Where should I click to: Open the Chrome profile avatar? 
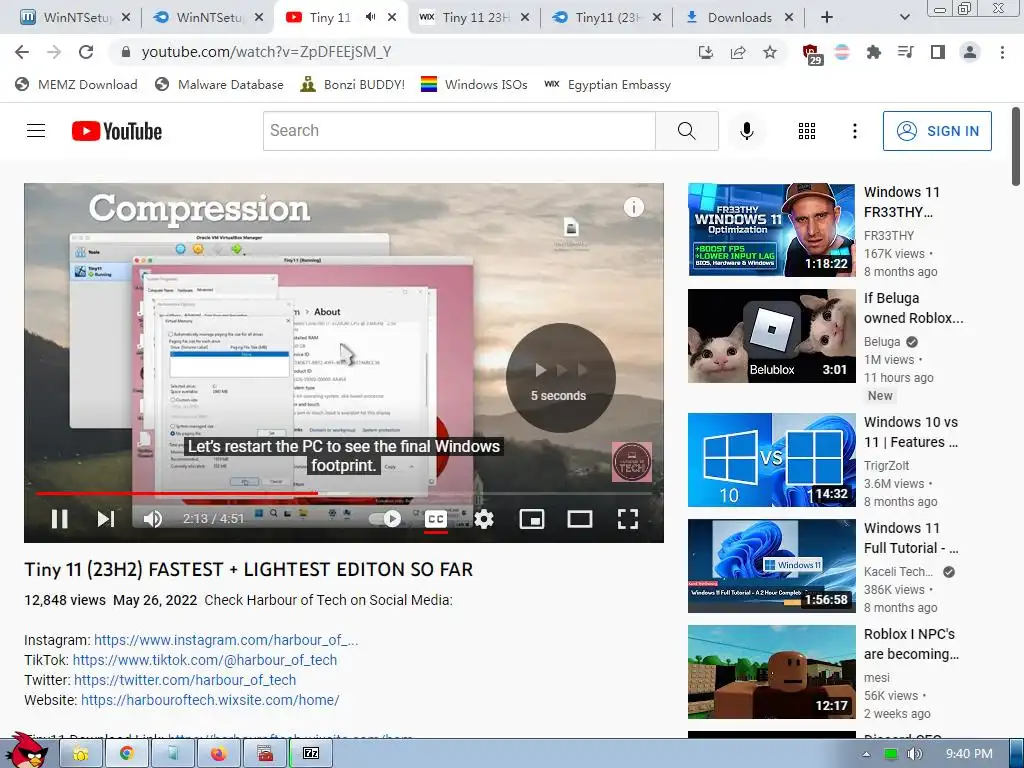tap(970, 52)
